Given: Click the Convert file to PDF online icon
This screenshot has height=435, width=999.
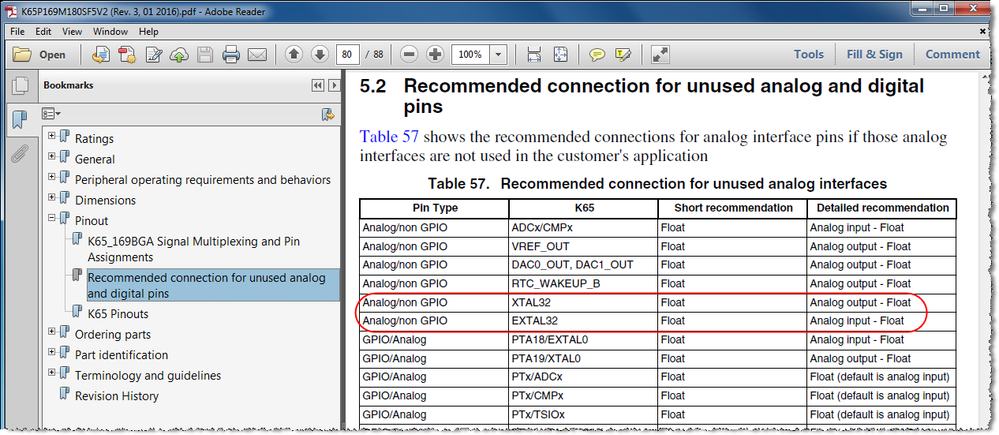Looking at the screenshot, I should coord(101,55).
